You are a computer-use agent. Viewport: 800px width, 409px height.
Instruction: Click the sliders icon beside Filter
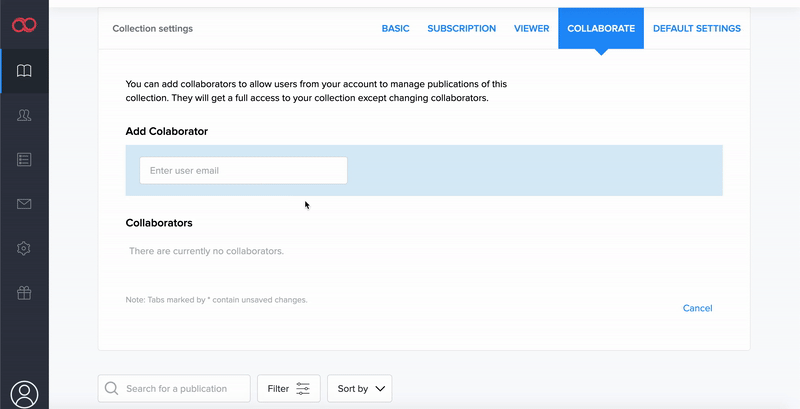click(303, 389)
